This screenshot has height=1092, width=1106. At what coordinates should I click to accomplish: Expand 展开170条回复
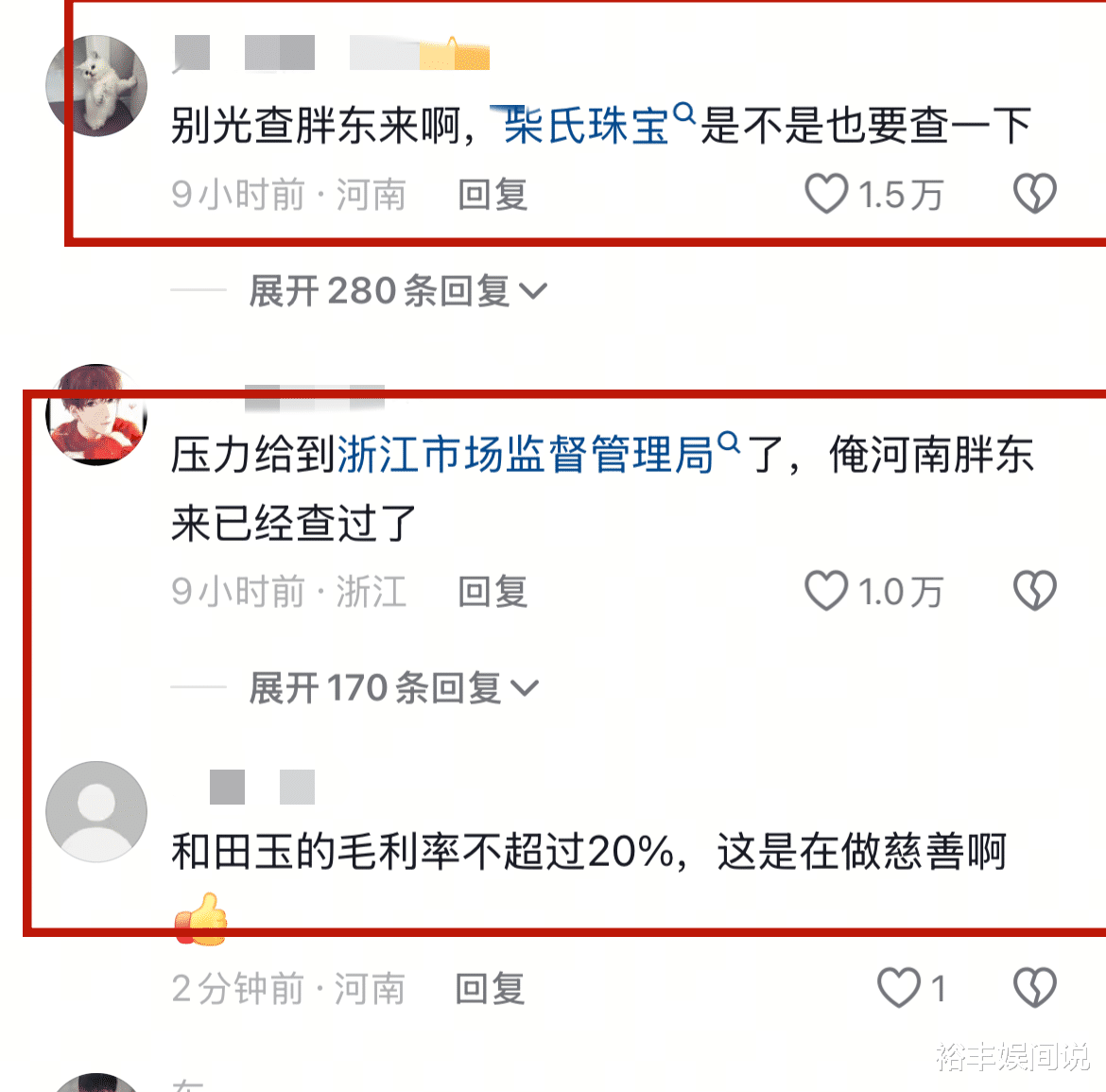pyautogui.click(x=393, y=687)
